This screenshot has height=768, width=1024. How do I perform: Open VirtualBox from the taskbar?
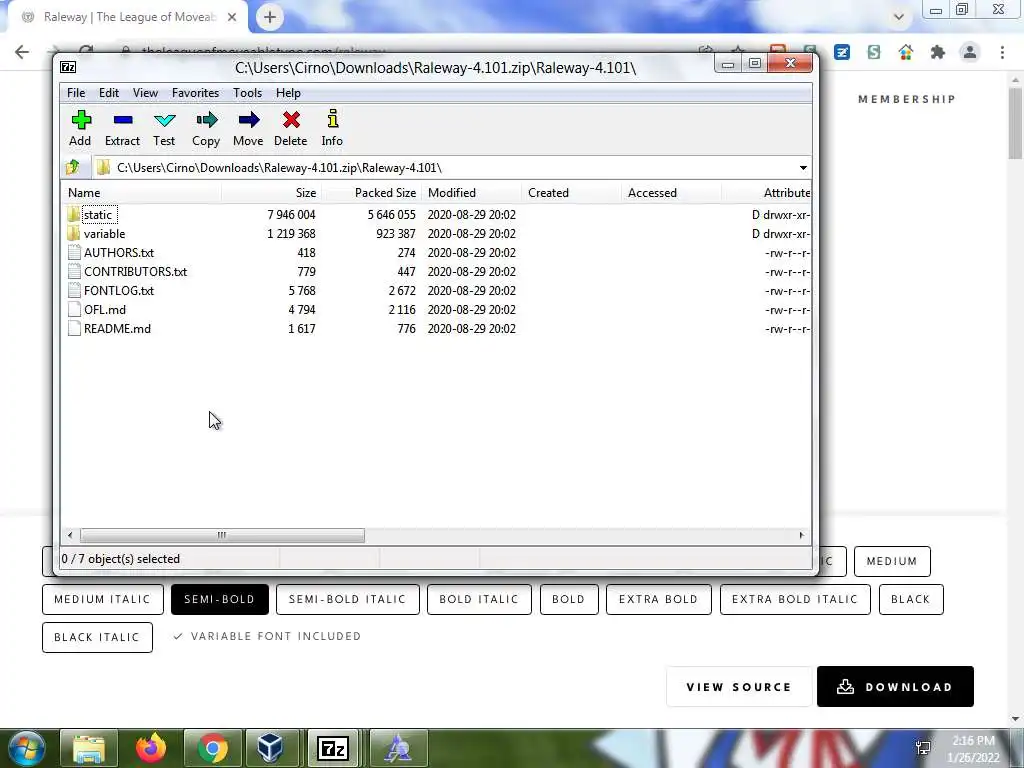pos(270,748)
